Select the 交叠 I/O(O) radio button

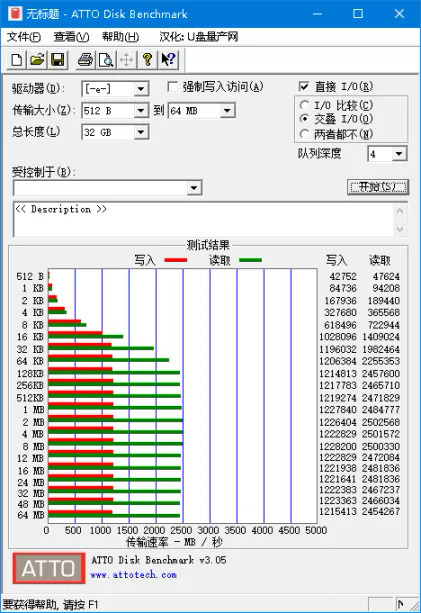[304, 118]
